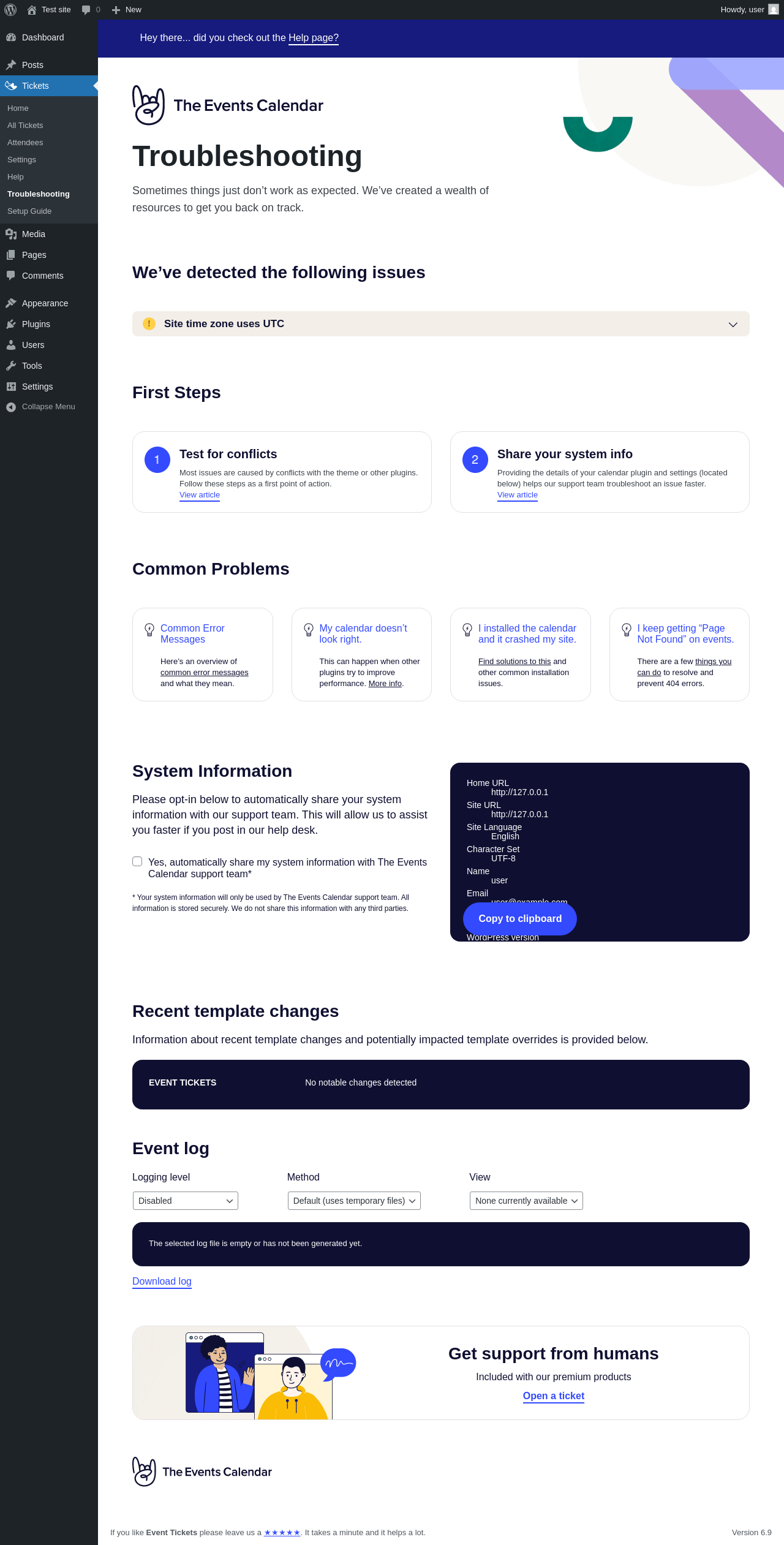Click lightbulb icon beside installed calendar crashed

[x=467, y=630]
